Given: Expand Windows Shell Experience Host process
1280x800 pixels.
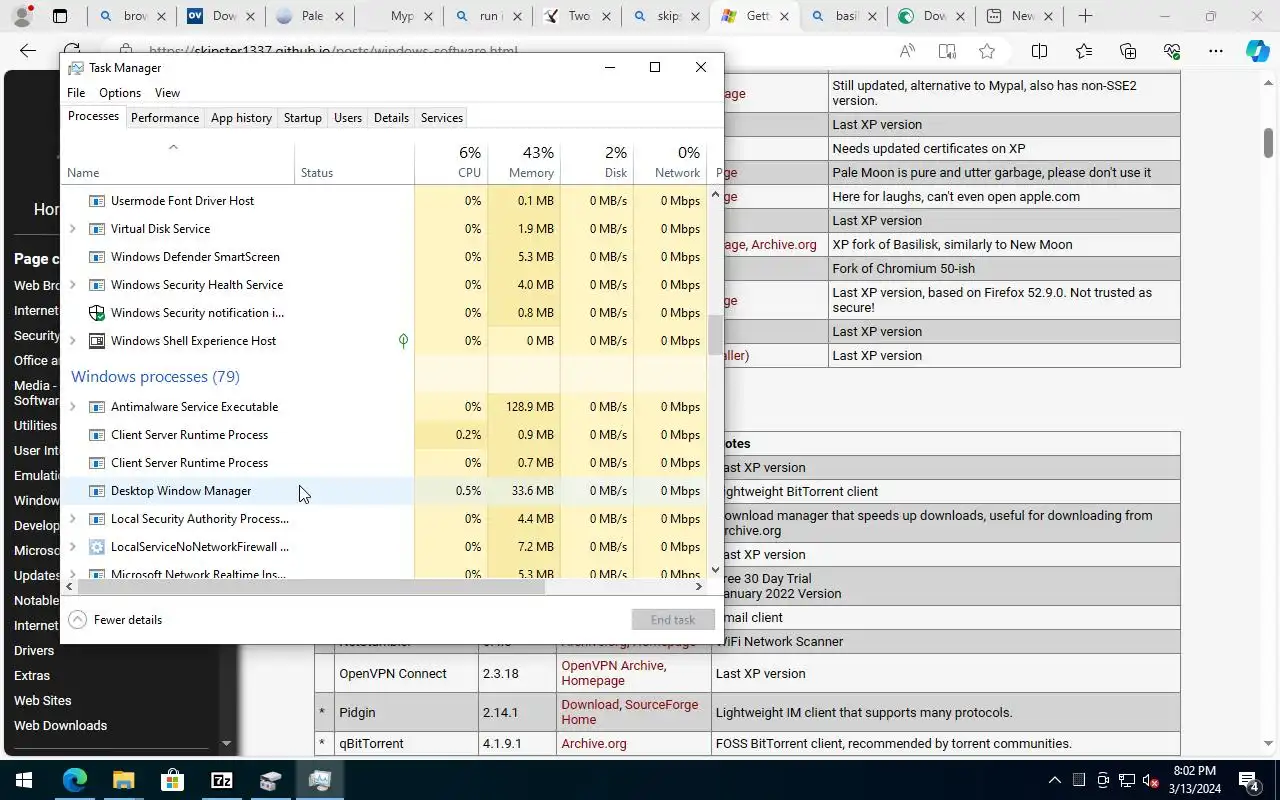Looking at the screenshot, I should coord(72,341).
